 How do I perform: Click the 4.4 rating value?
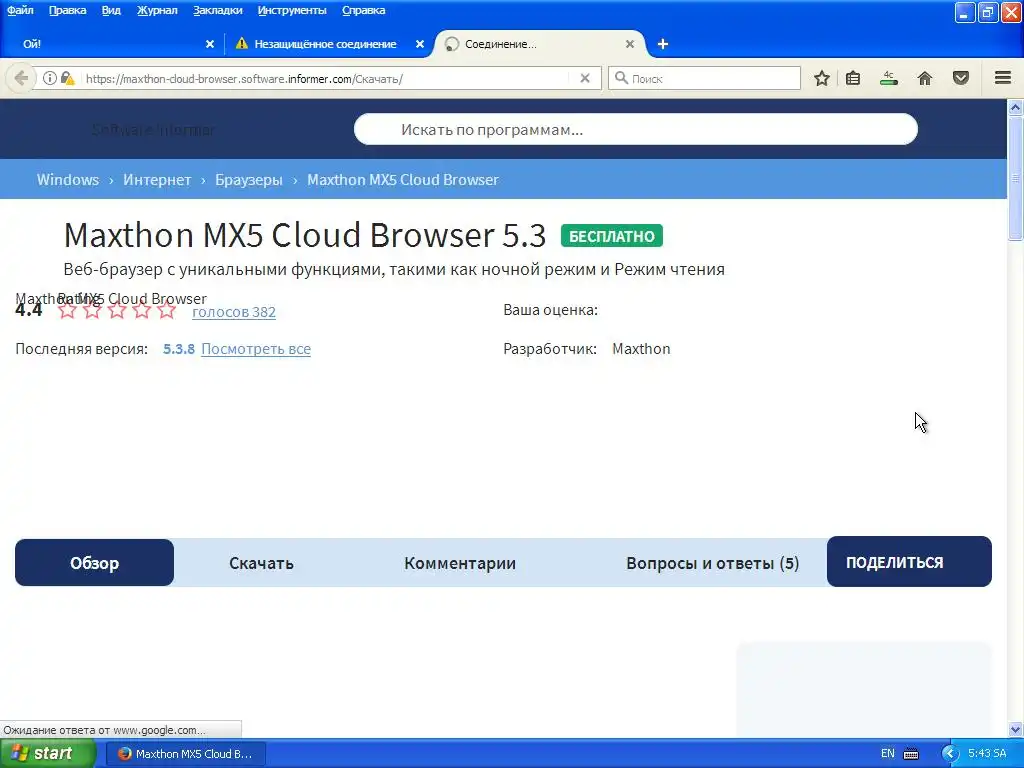[29, 310]
